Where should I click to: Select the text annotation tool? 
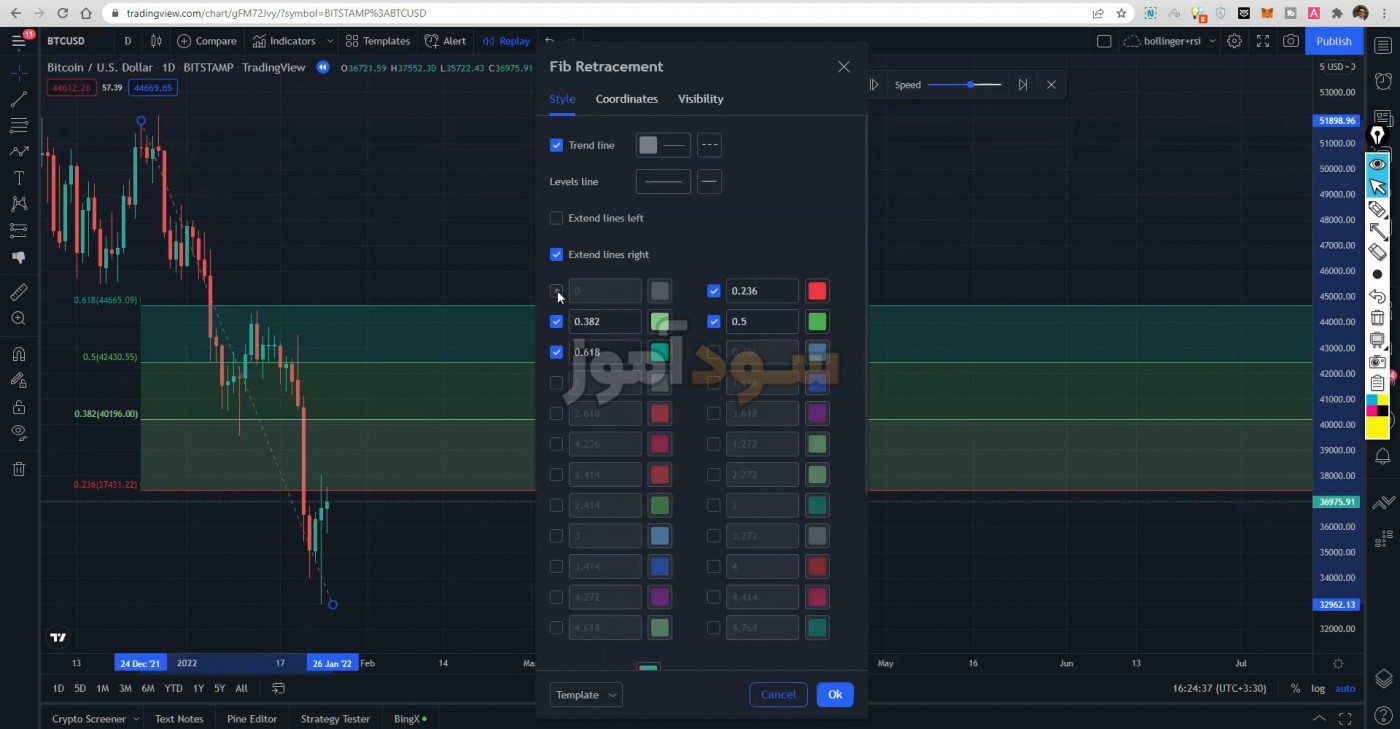click(x=19, y=177)
